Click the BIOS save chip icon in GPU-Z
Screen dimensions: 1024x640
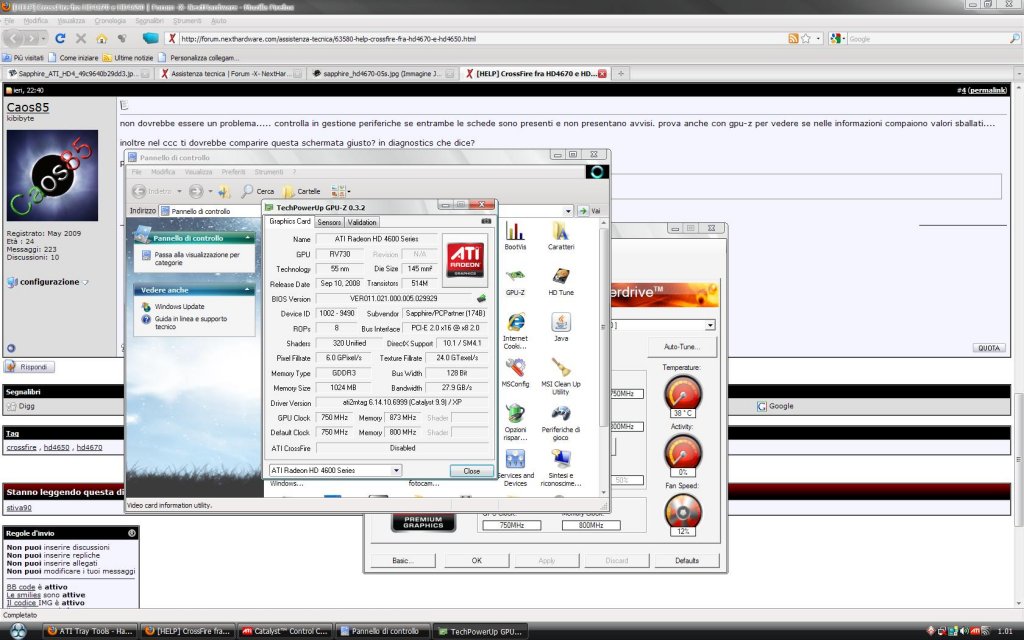click(x=482, y=298)
